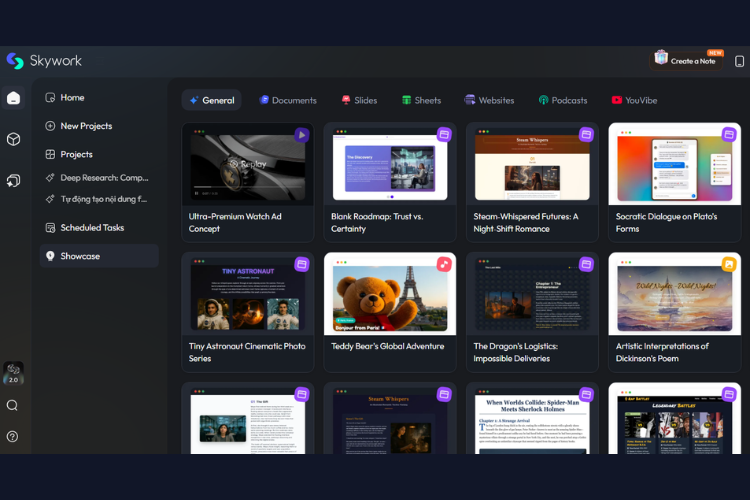Click slides badge on Blank Roadmap card
Image resolution: width=750 pixels, height=500 pixels.
coord(444,135)
